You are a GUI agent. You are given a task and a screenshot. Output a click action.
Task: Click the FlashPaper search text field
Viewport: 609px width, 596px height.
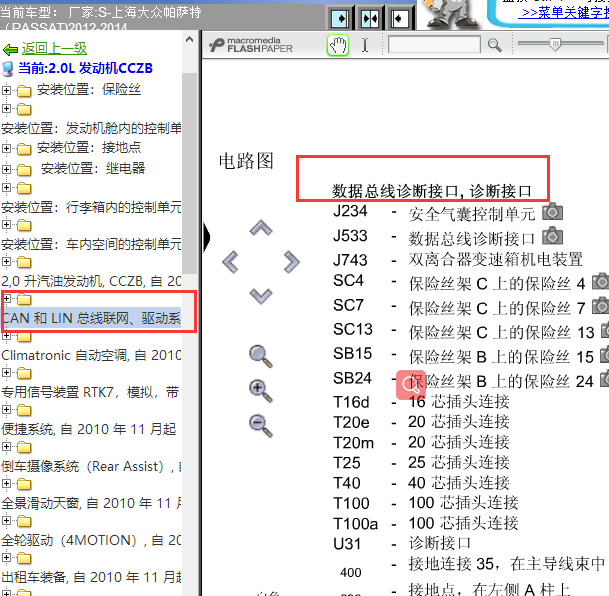coord(434,45)
